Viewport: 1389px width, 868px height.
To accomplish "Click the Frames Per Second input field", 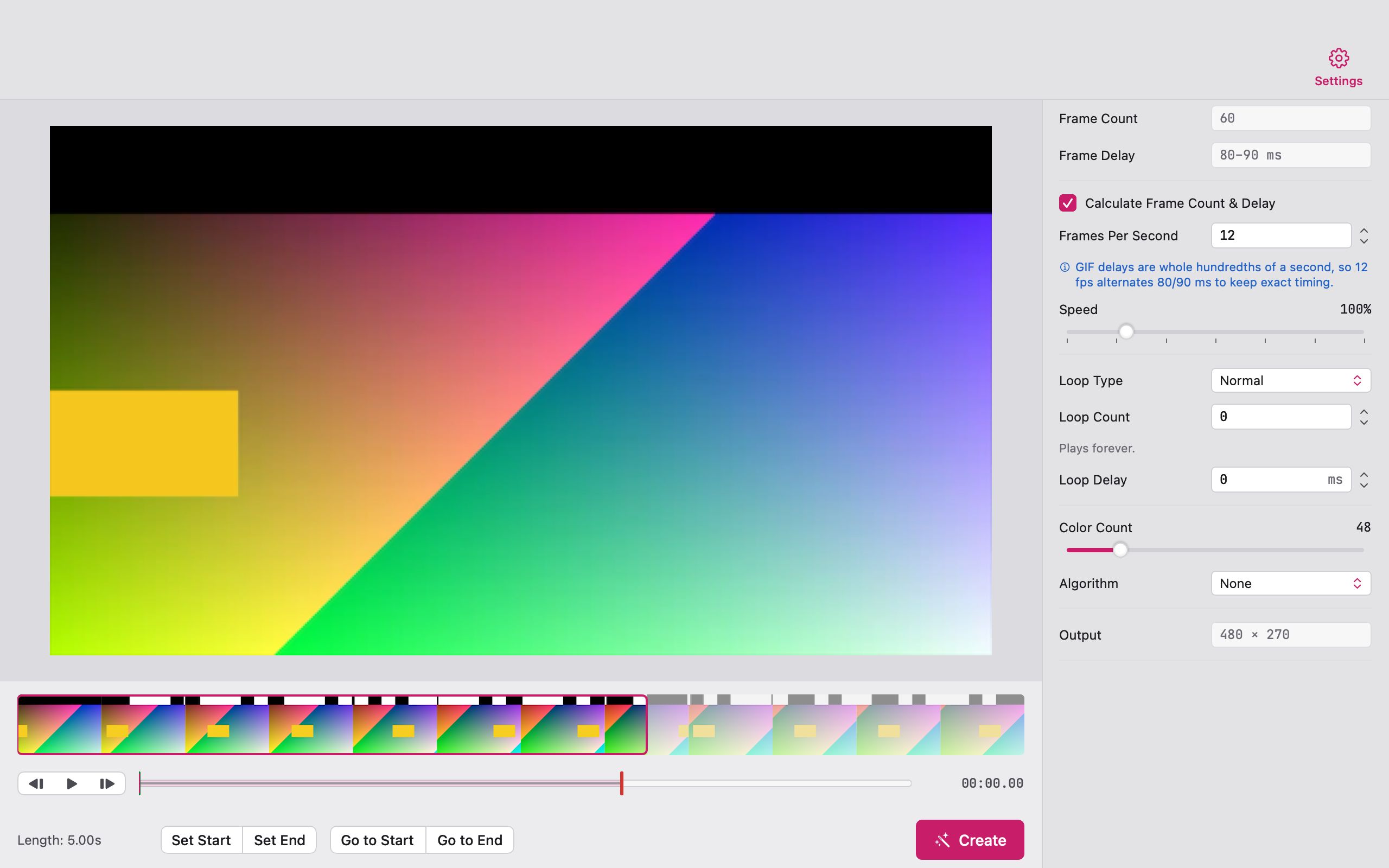I will [1281, 235].
